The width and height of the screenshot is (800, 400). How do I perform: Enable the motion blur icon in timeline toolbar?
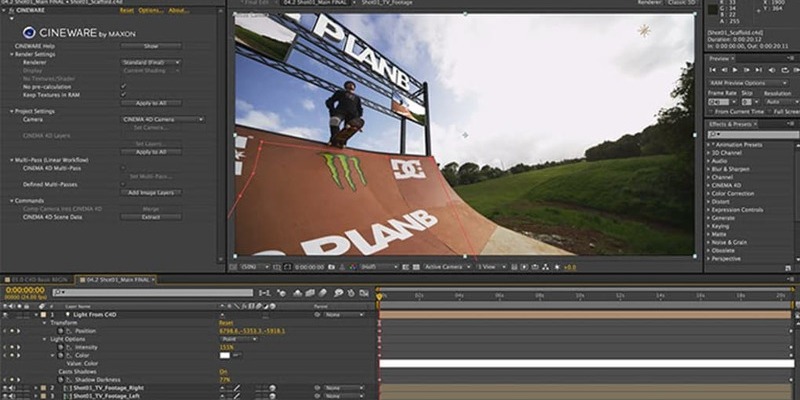click(x=322, y=293)
